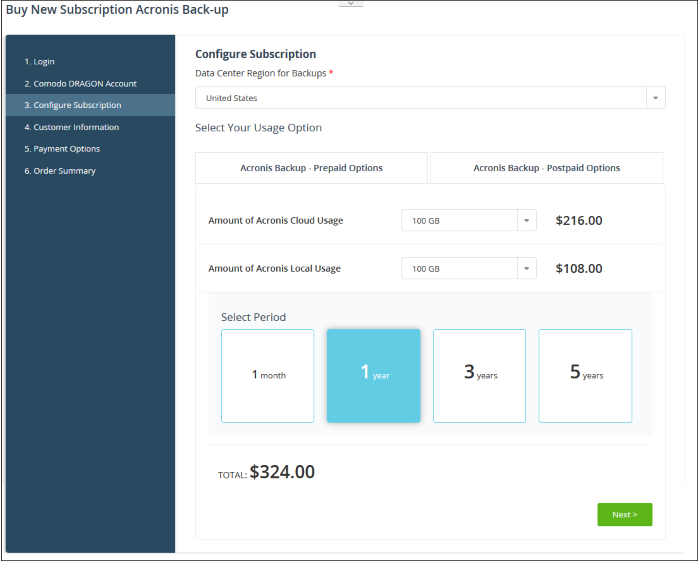
Task: Click the Data Center Region for Backups label
Action: pyautogui.click(x=261, y=73)
